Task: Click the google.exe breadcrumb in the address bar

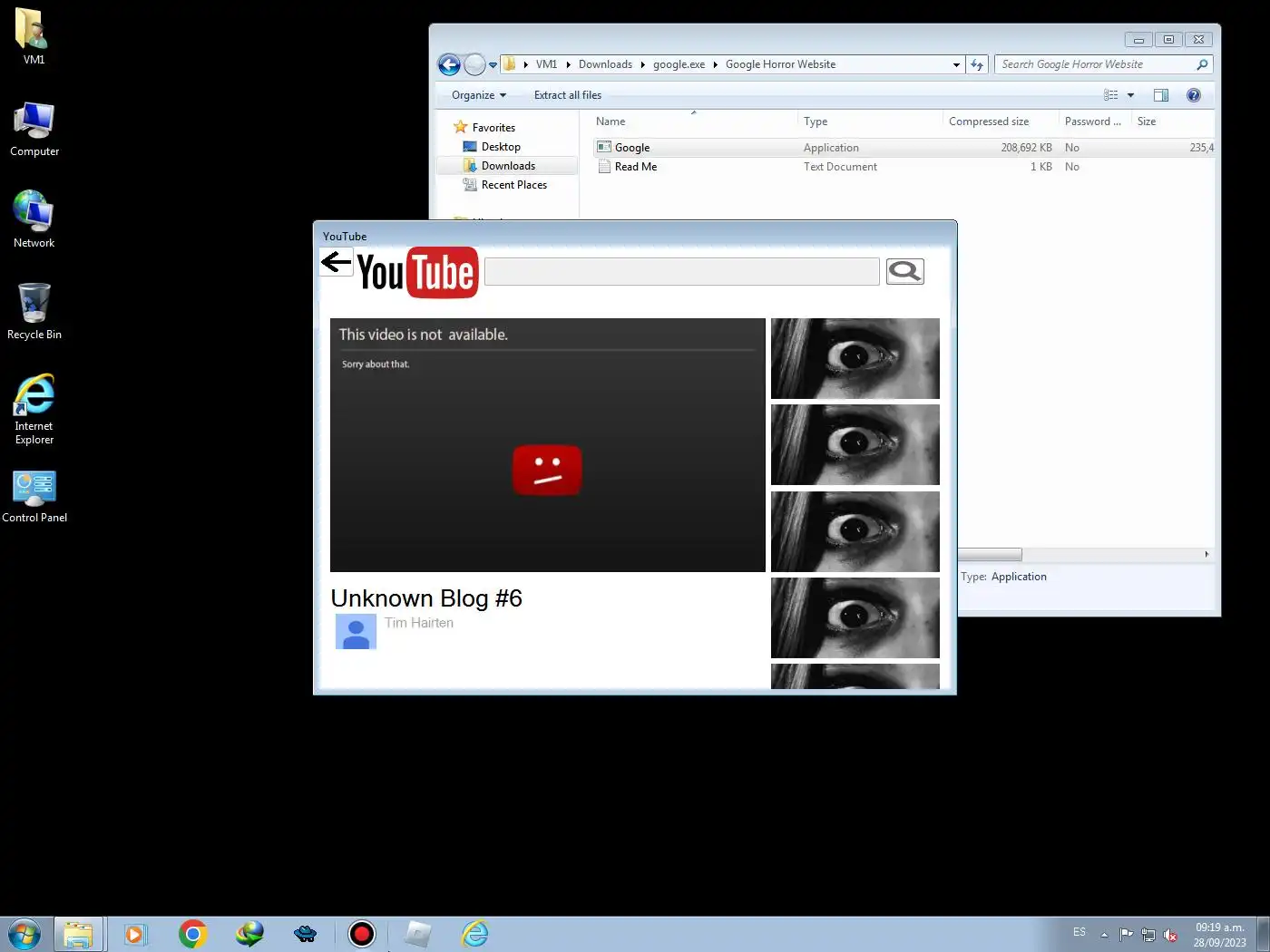Action: pyautogui.click(x=679, y=64)
